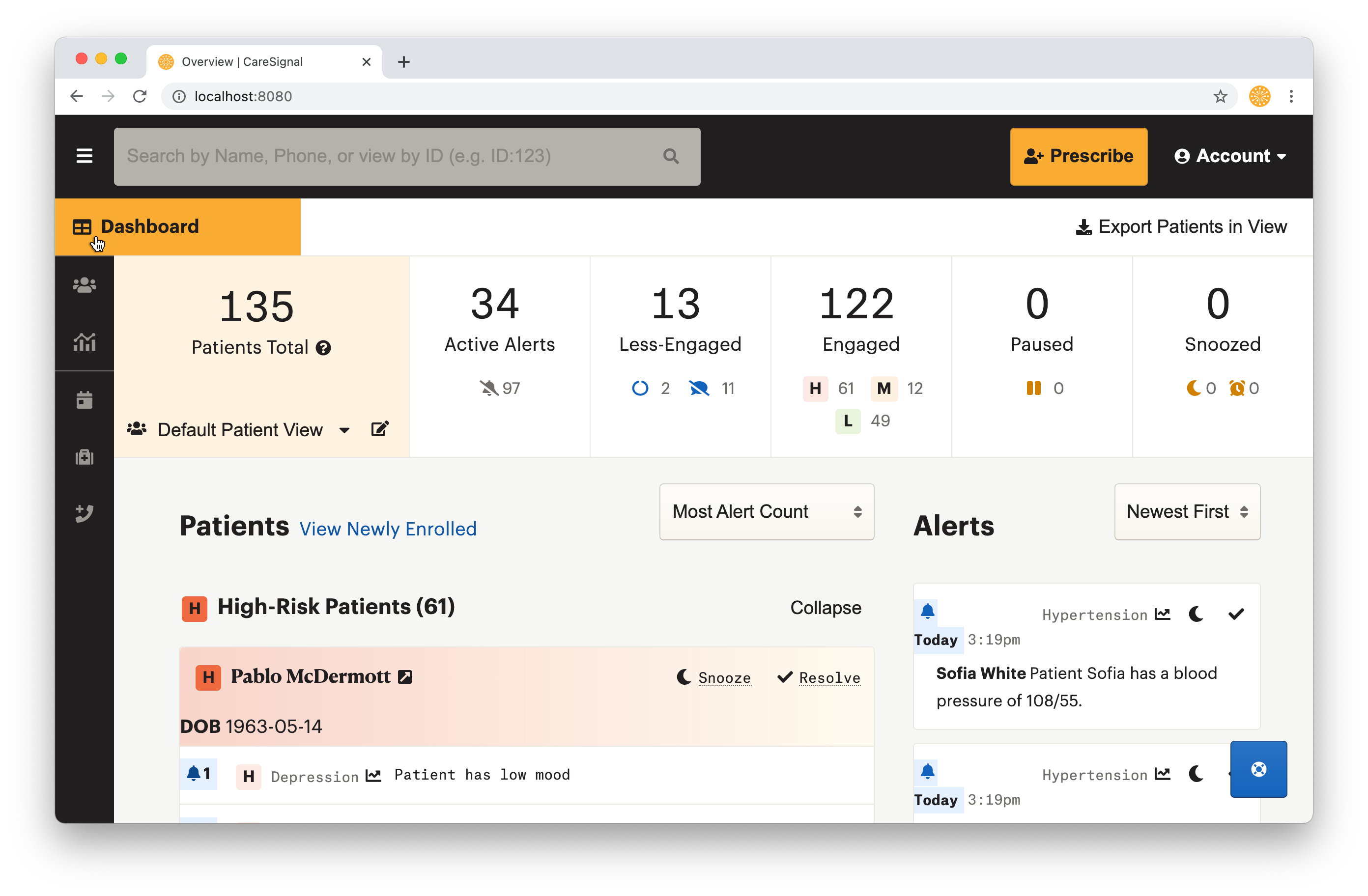
Task: Filter by the H high-risk engaged badge
Action: click(815, 389)
